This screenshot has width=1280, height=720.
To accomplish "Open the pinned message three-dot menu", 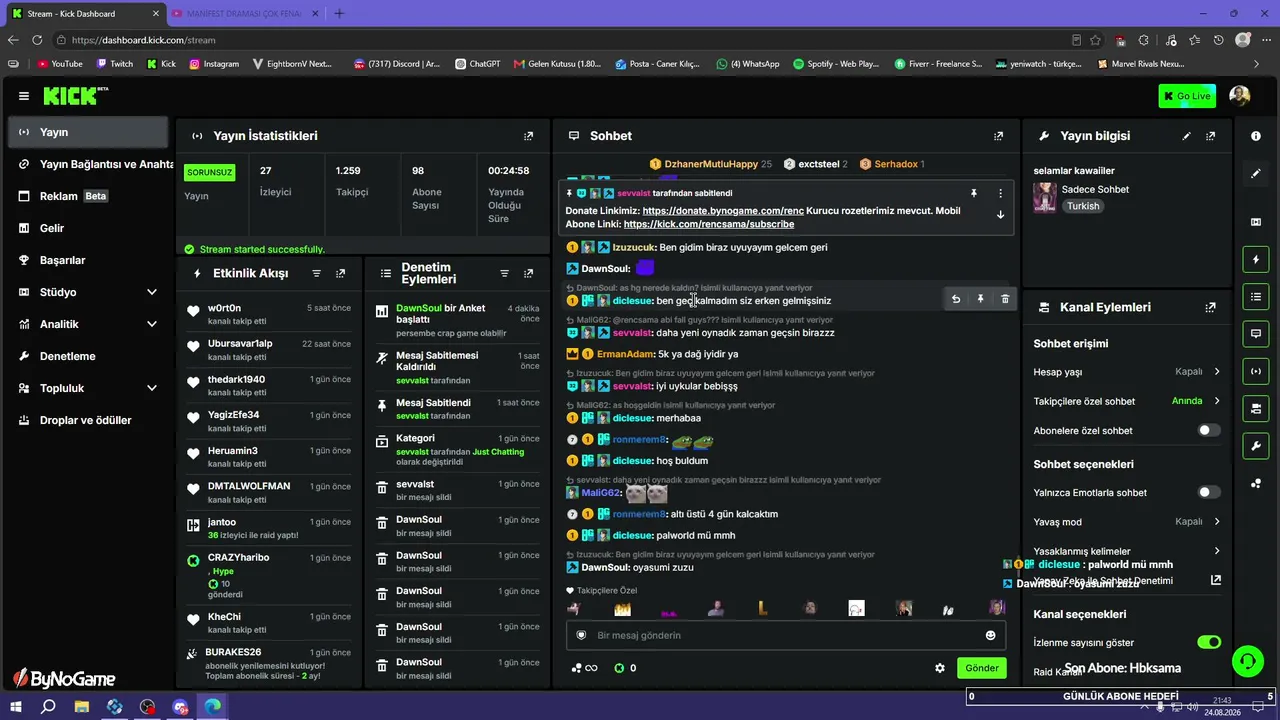I will tap(1000, 193).
